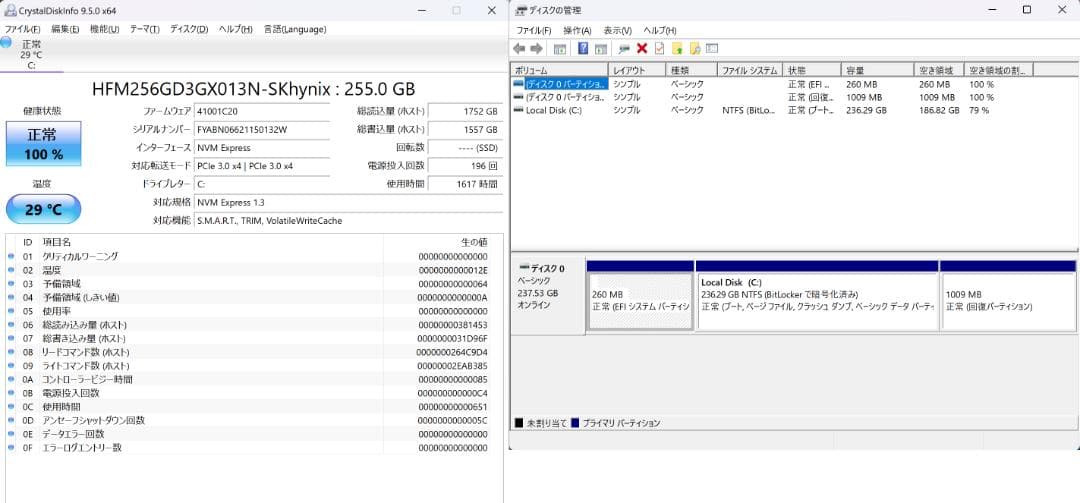Sort by 空き領域 column header

tap(939, 70)
